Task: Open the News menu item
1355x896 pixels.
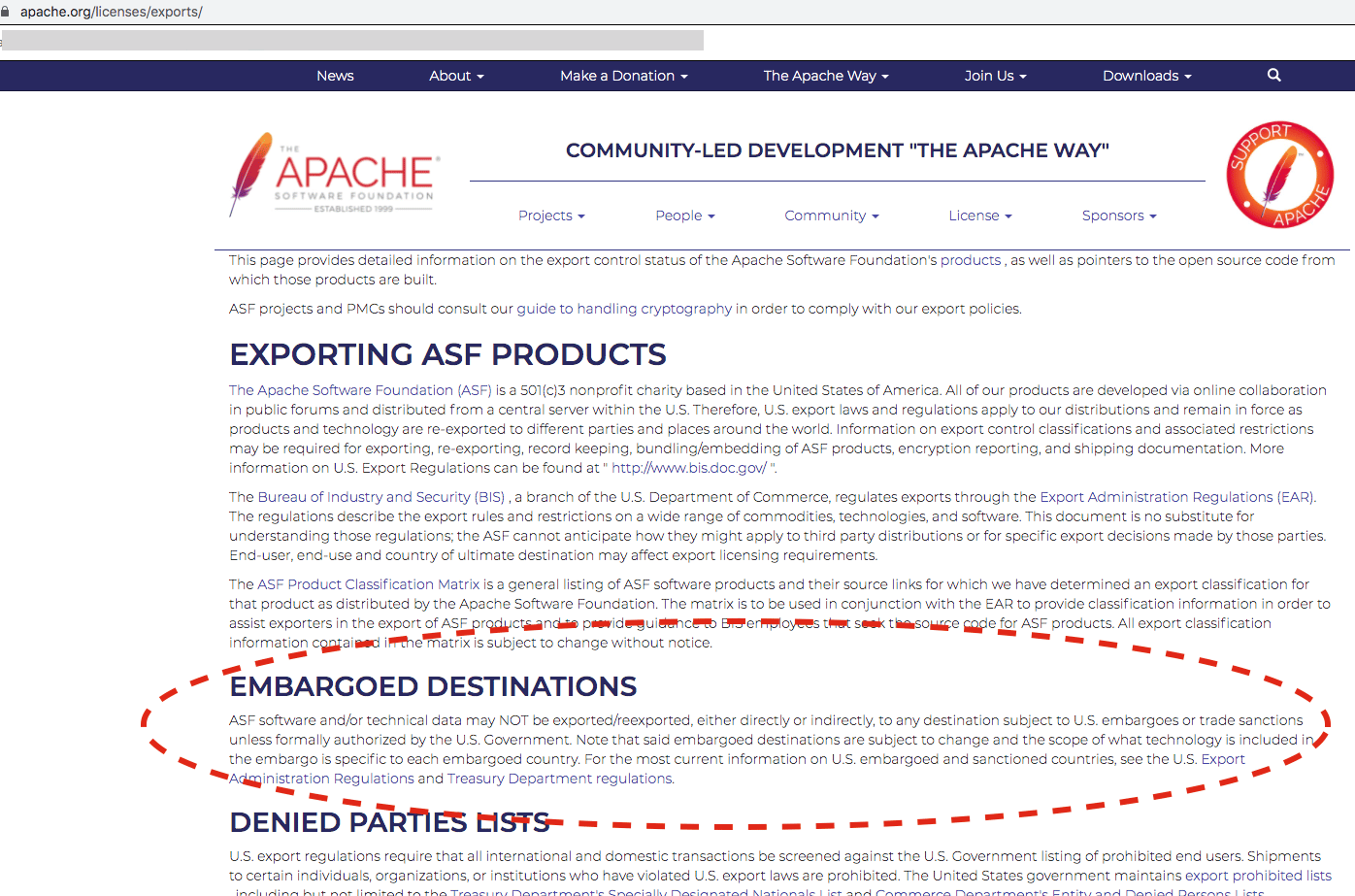Action: coord(335,76)
